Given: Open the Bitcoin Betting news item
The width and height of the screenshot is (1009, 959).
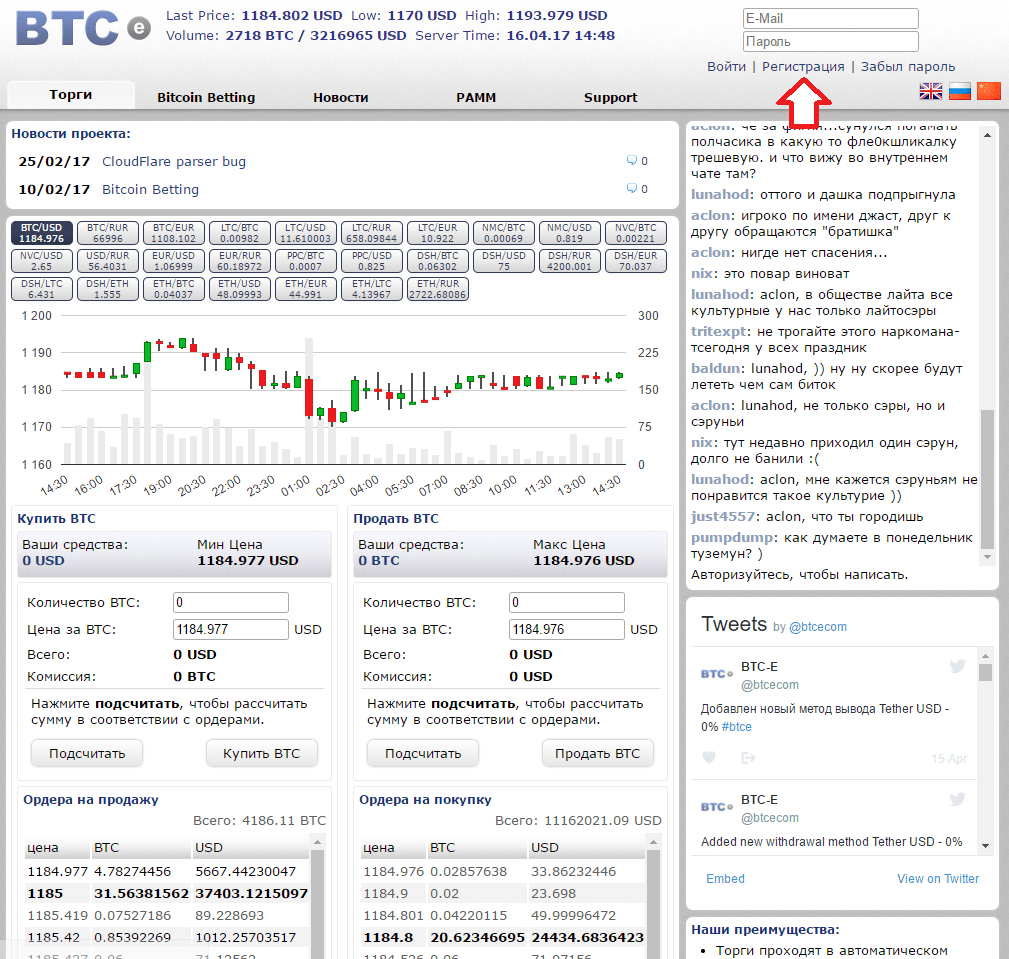Looking at the screenshot, I should tap(151, 189).
